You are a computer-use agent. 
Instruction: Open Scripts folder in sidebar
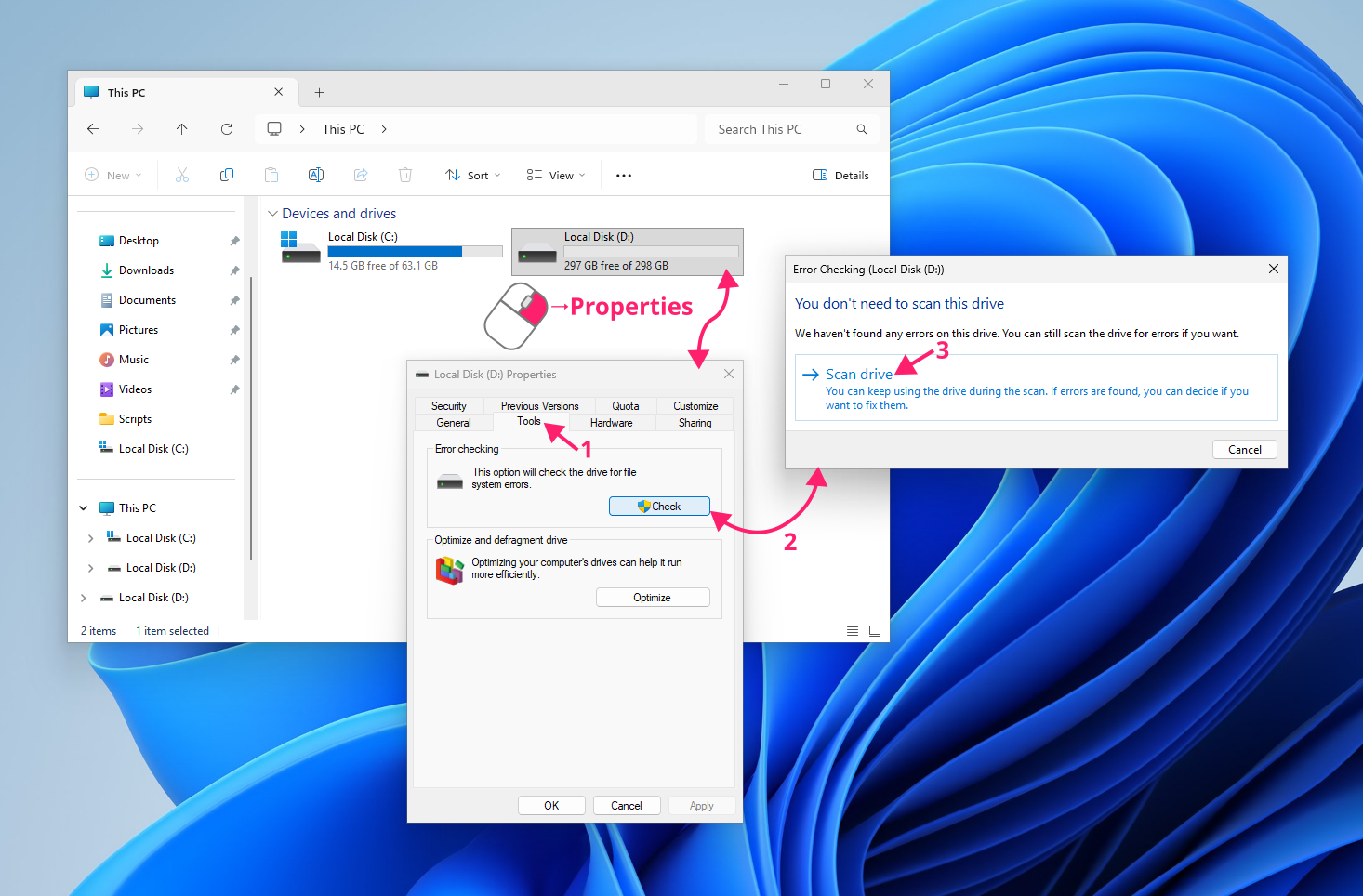(x=135, y=419)
